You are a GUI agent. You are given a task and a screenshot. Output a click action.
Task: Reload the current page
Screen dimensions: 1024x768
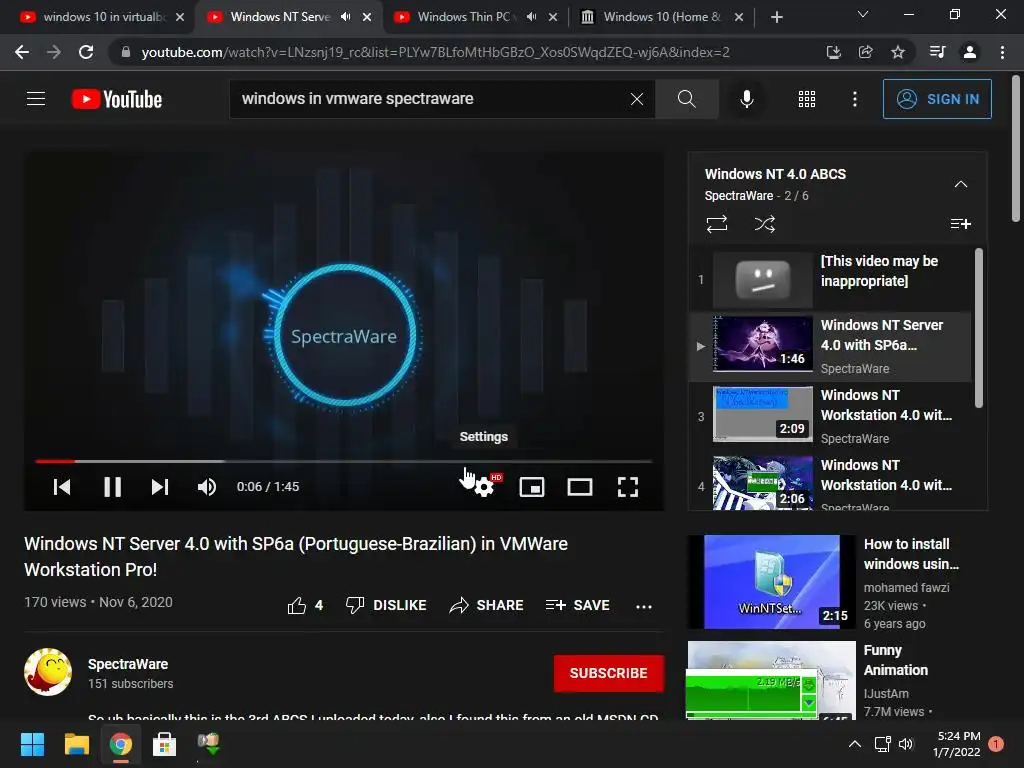point(86,52)
